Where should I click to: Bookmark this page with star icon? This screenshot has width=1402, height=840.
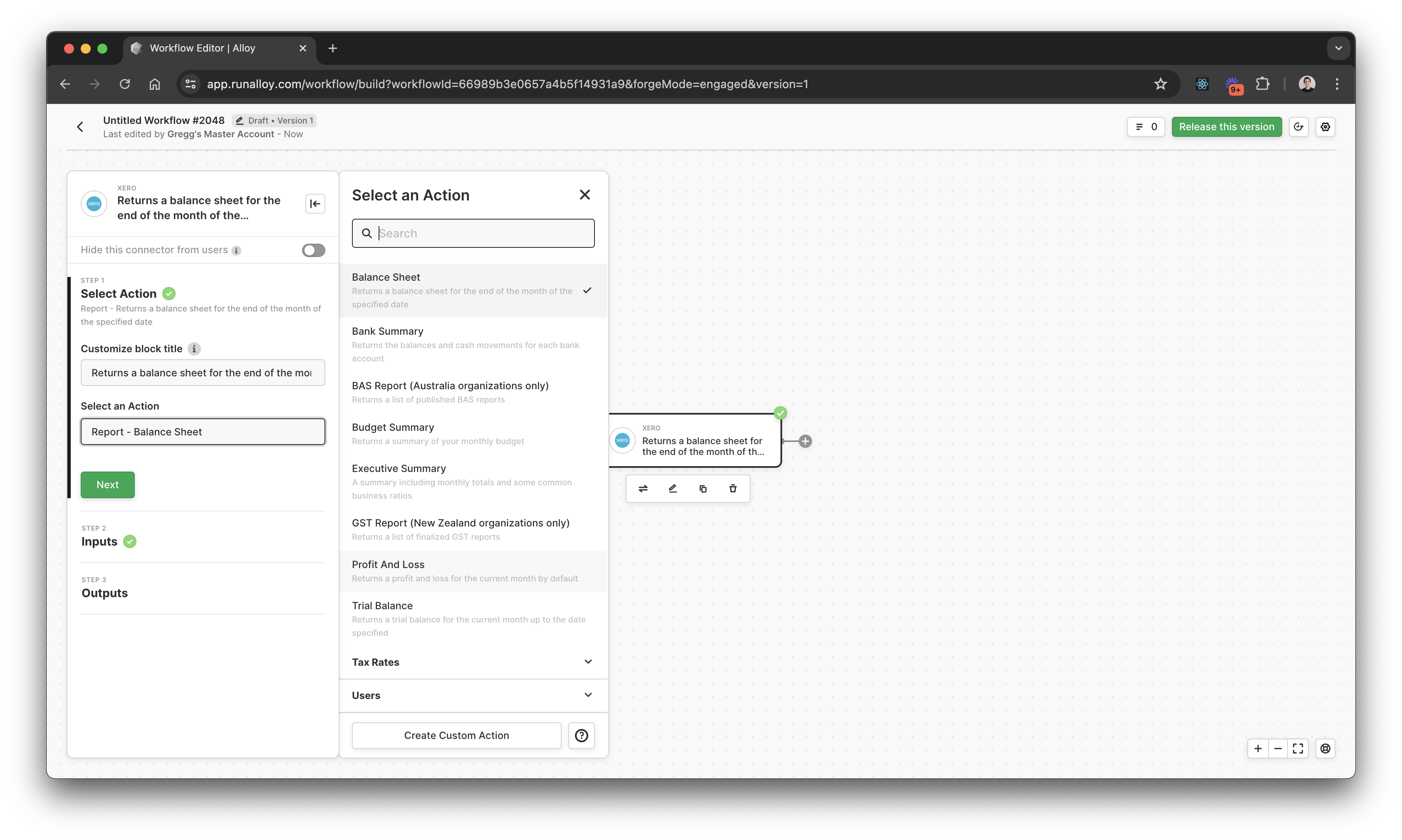tap(1160, 84)
